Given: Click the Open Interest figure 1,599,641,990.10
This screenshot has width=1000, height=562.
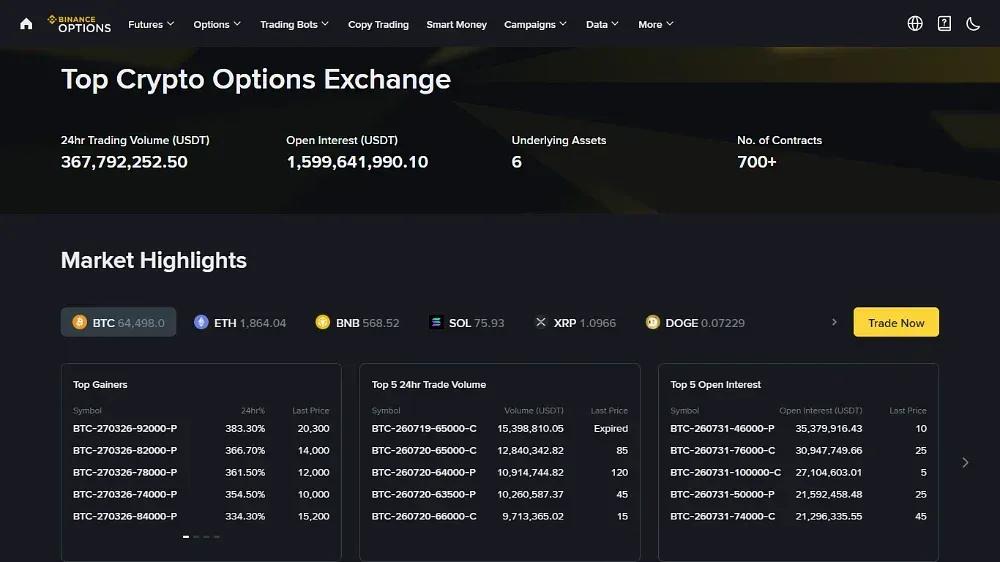Looking at the screenshot, I should coord(357,162).
